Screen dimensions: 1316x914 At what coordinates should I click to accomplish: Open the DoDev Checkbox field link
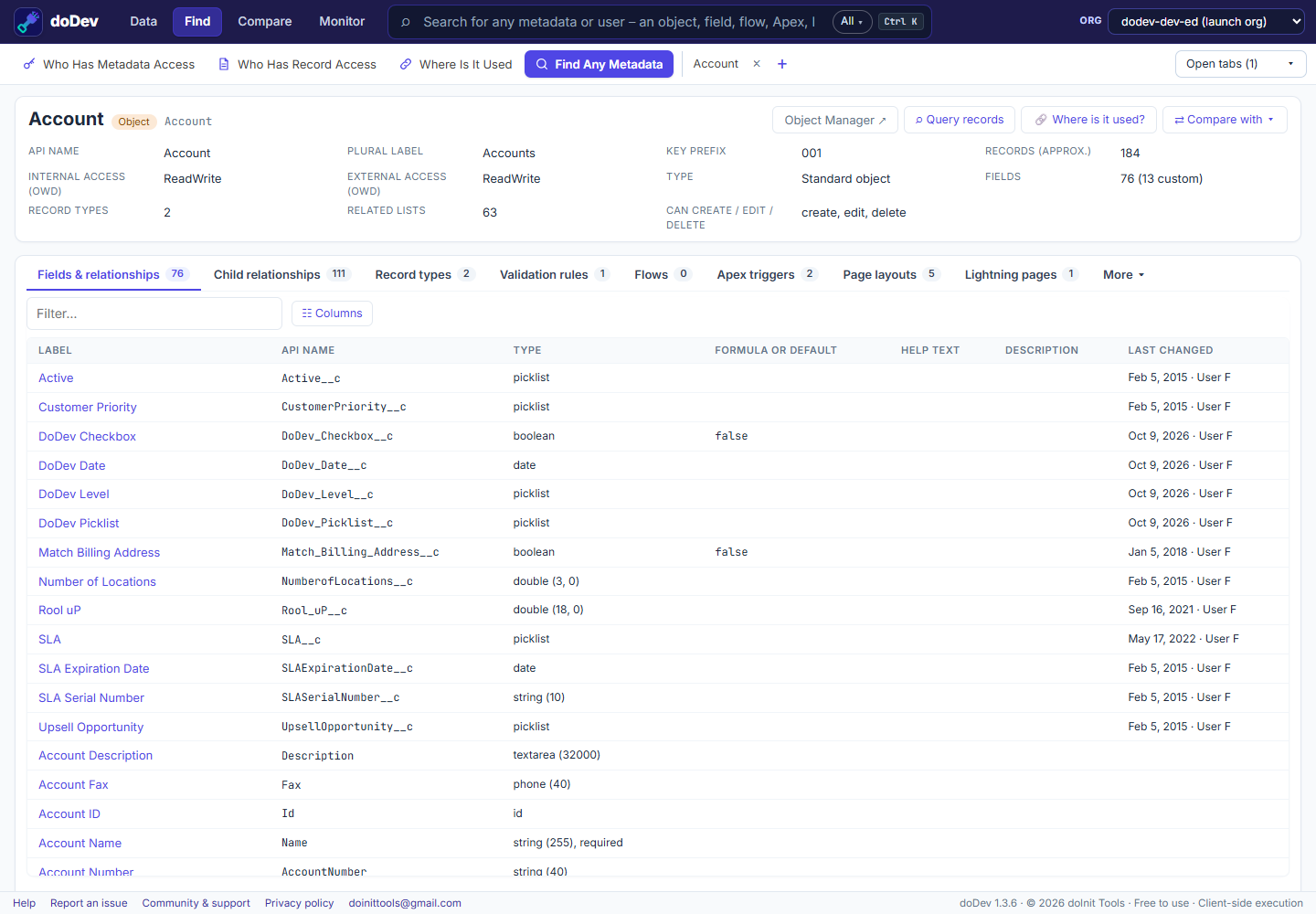coord(87,437)
